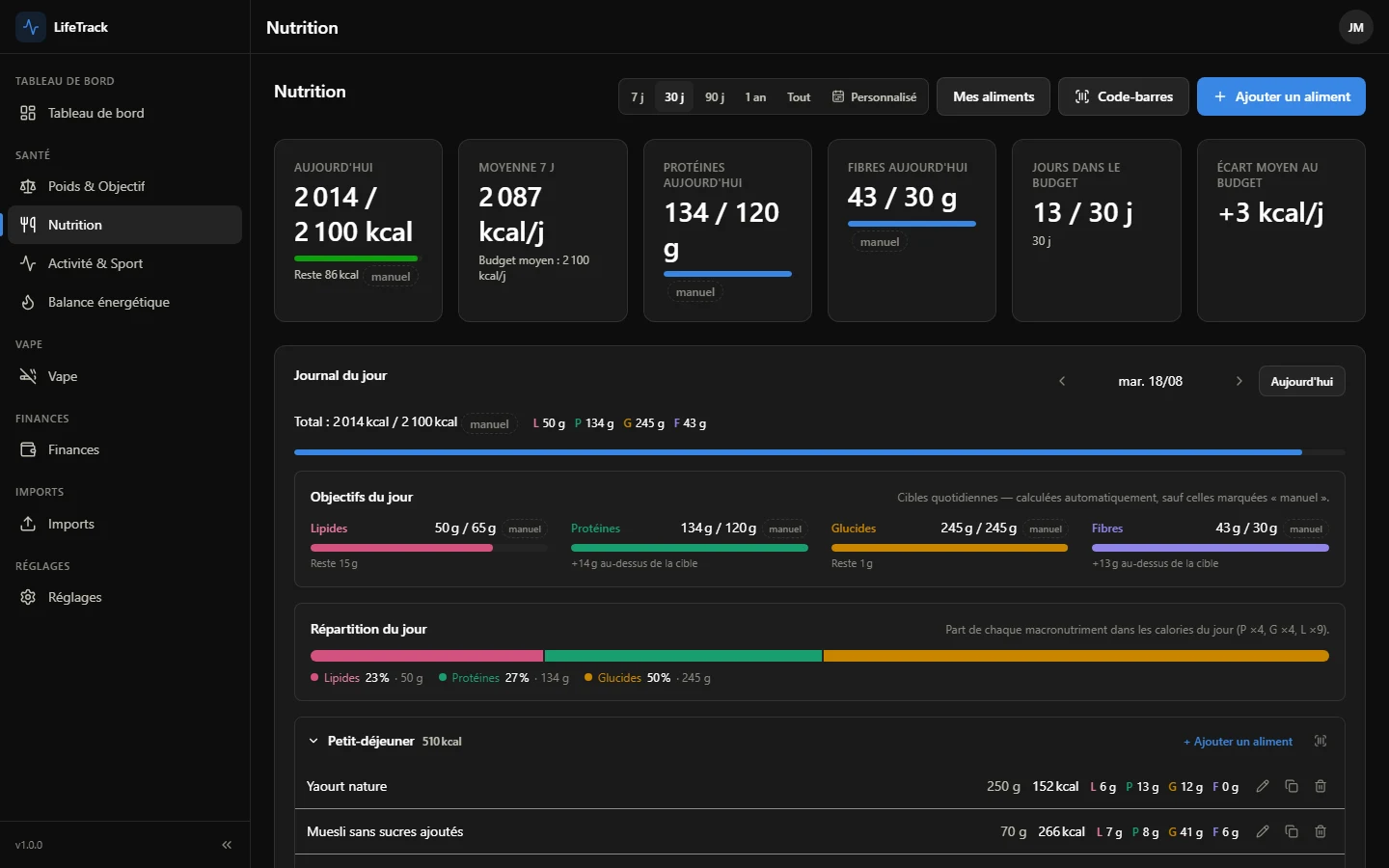This screenshot has height=868, width=1389.
Task: Click Ajouter un aliment blue button
Action: (1281, 96)
